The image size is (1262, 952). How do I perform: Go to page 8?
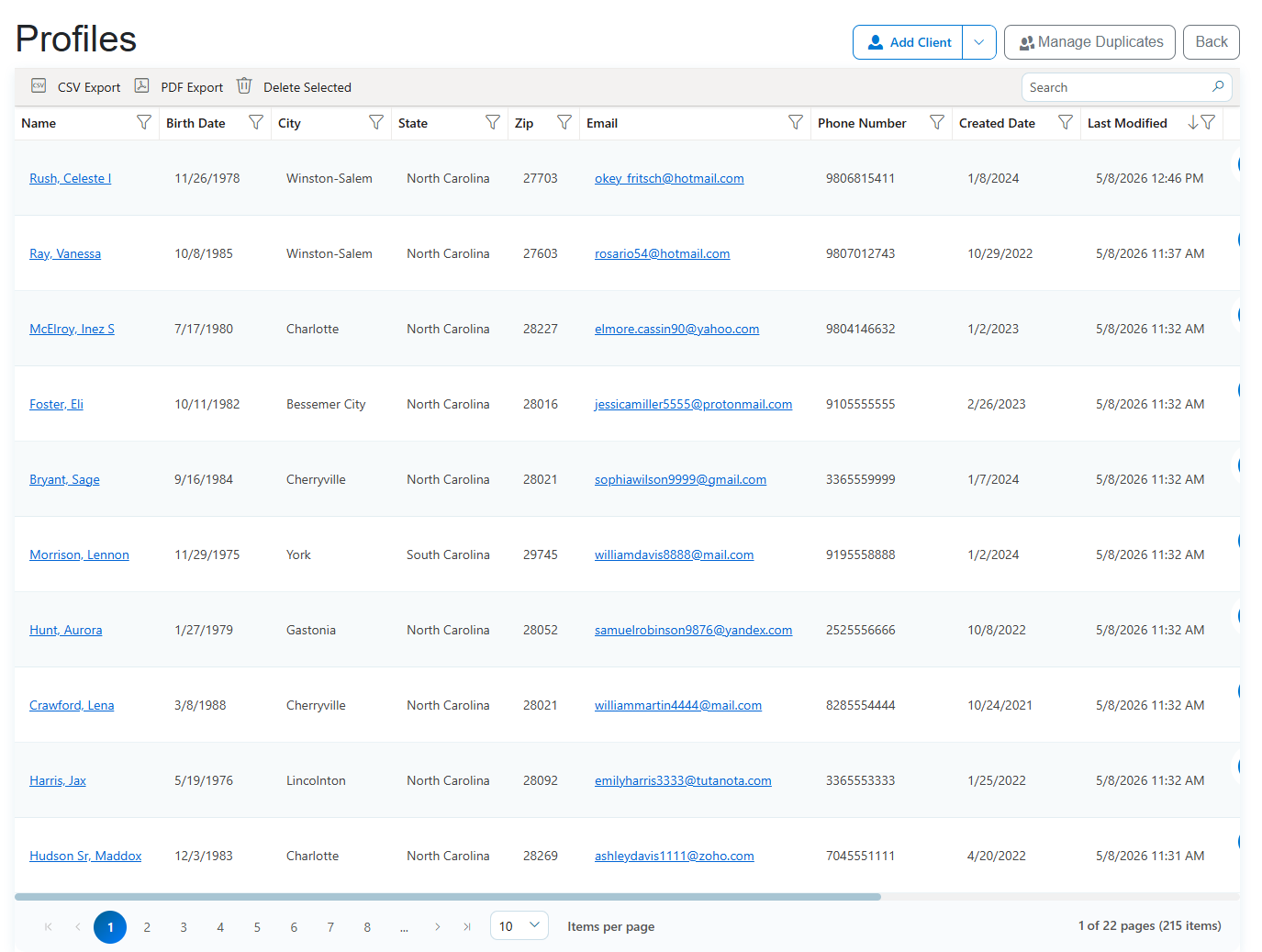coord(367,927)
